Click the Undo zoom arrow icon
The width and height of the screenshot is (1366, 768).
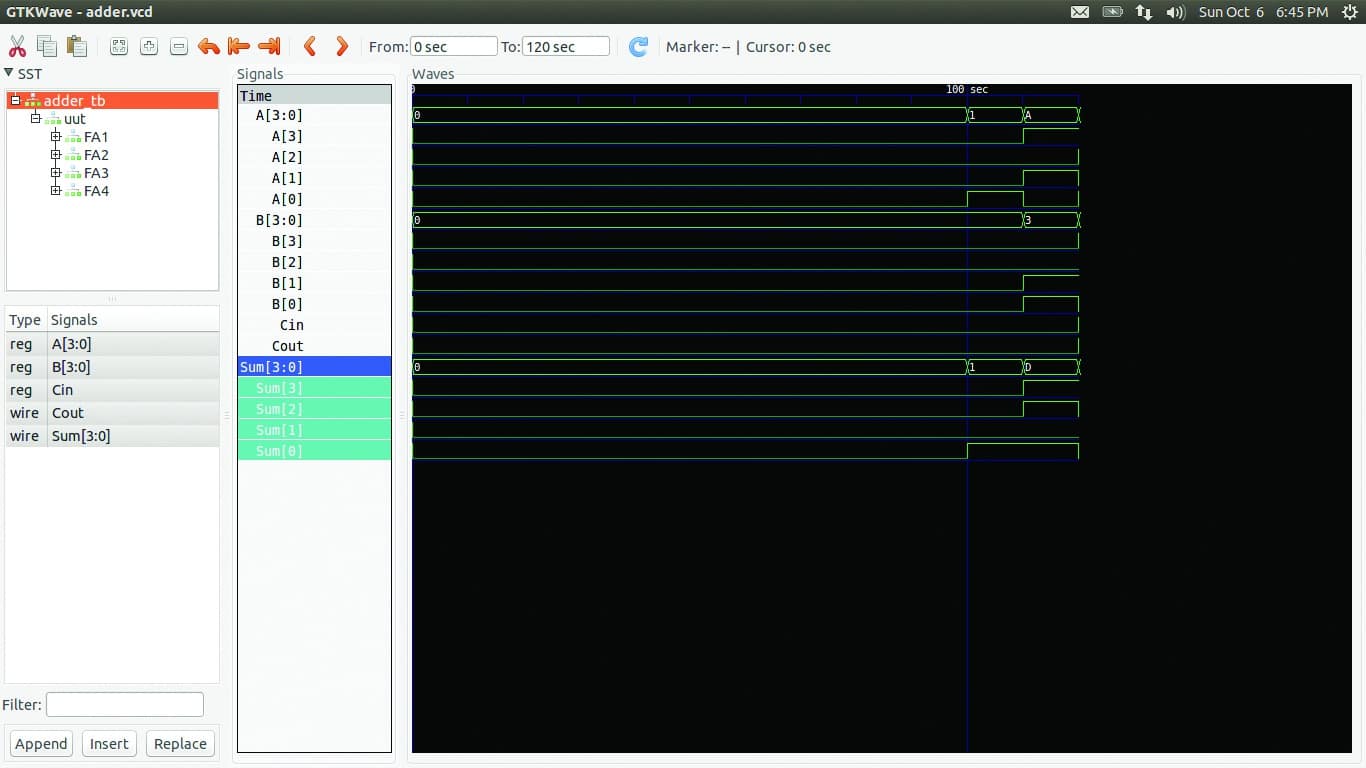[x=208, y=46]
